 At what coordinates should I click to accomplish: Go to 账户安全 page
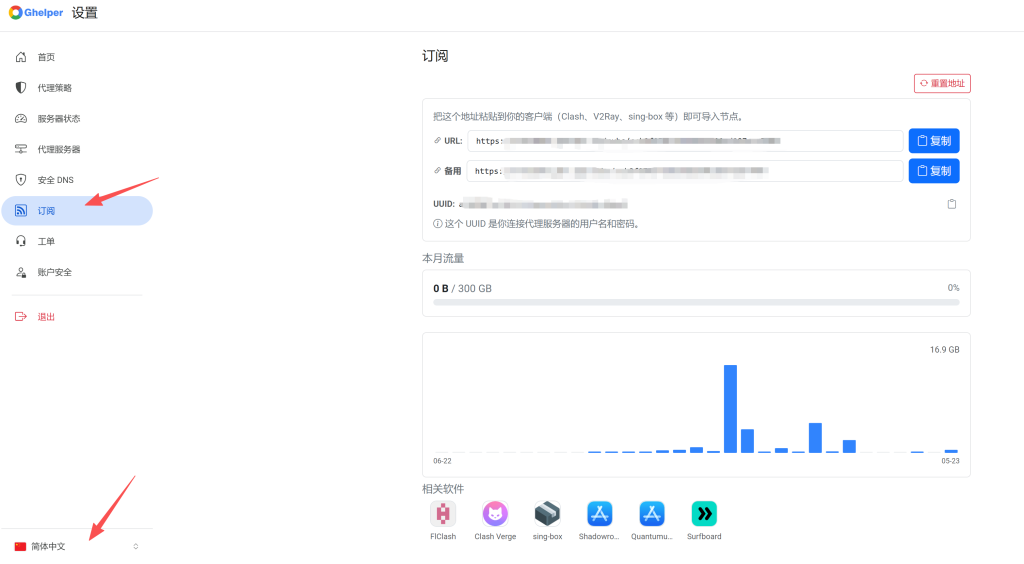click(77, 272)
